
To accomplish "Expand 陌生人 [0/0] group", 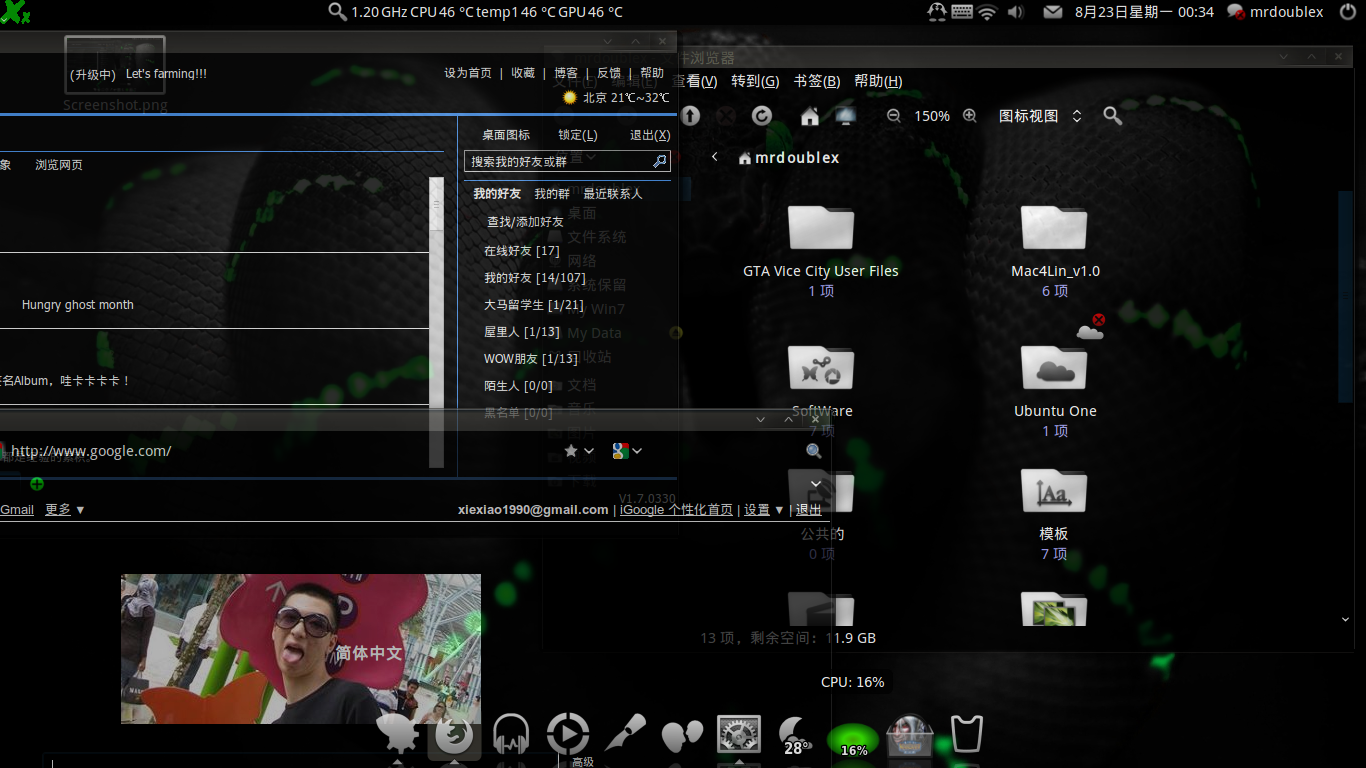I will (518, 386).
